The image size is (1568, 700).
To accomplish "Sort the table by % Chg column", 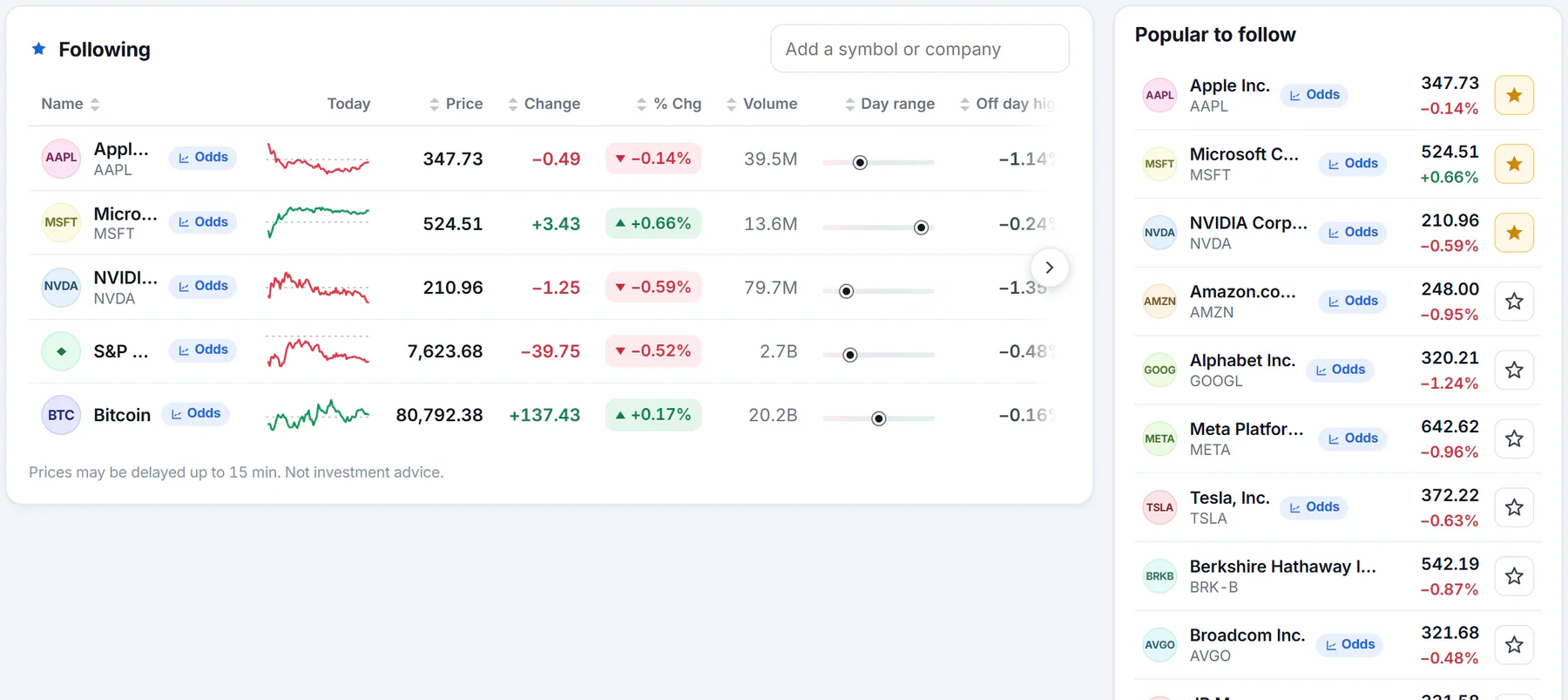I will [x=668, y=104].
